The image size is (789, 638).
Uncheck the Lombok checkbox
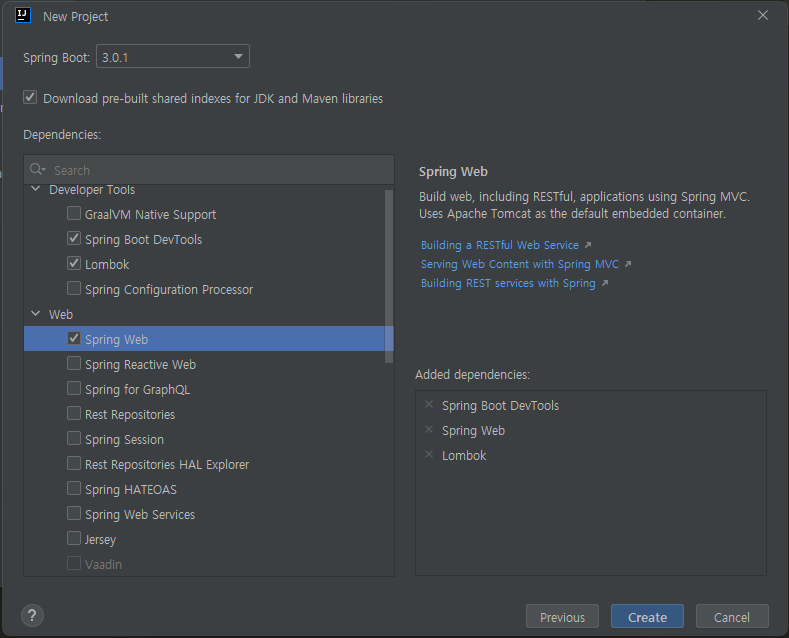pos(74,263)
